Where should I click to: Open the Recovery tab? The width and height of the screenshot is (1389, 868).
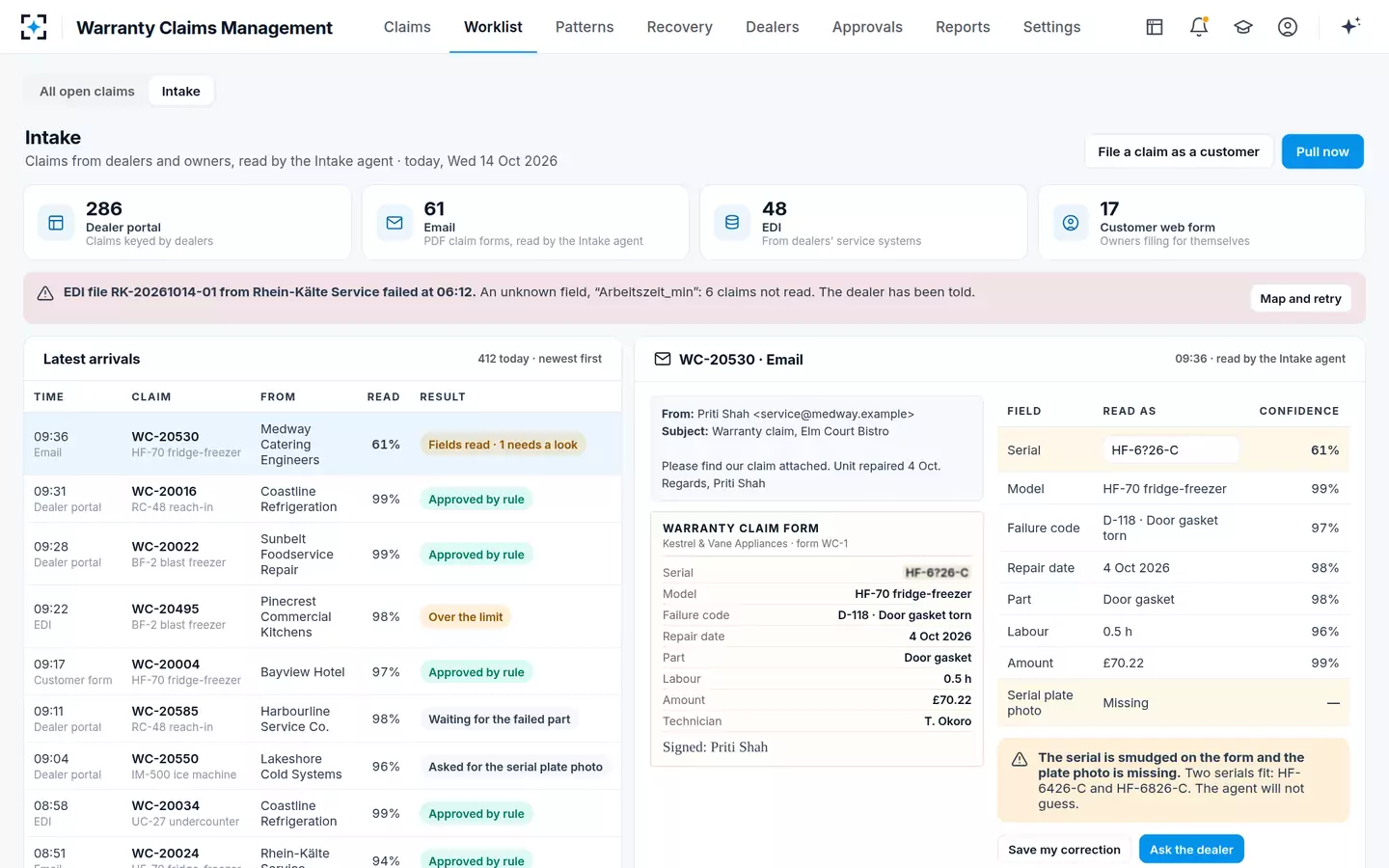pyautogui.click(x=680, y=27)
